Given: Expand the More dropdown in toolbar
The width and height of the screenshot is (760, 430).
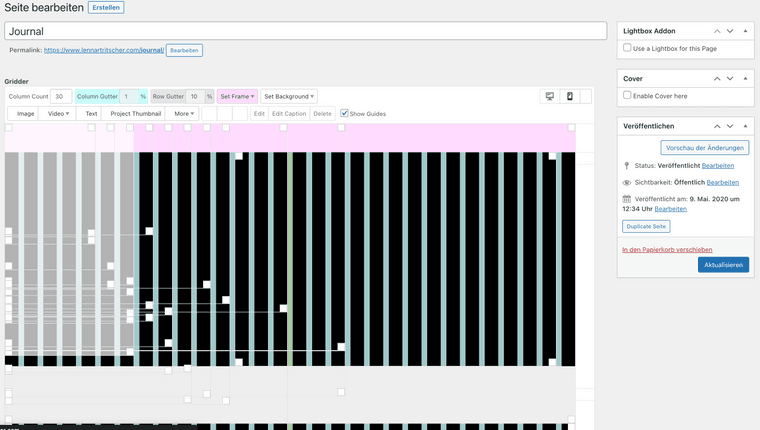Looking at the screenshot, I should pos(183,114).
